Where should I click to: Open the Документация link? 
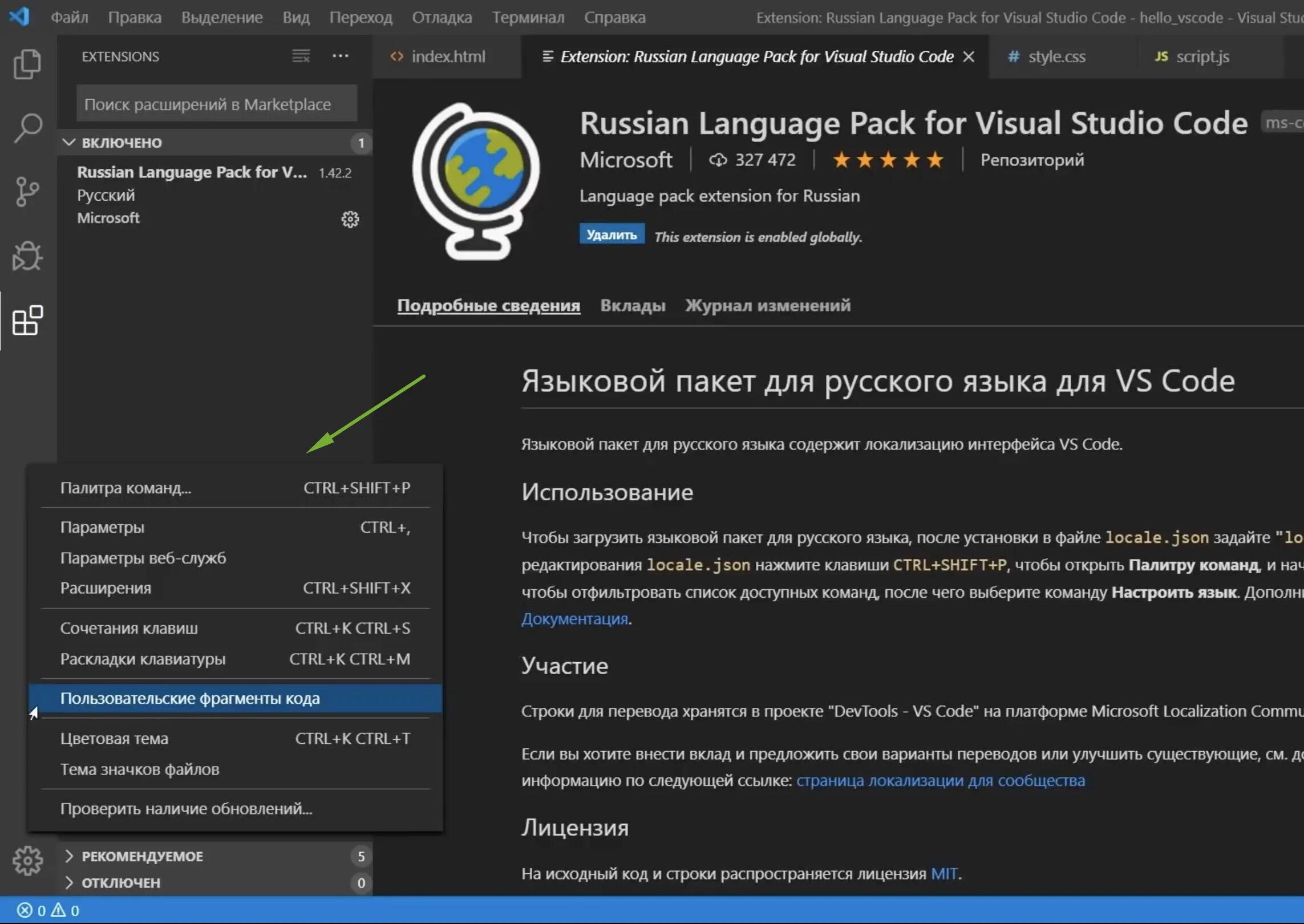pos(574,619)
